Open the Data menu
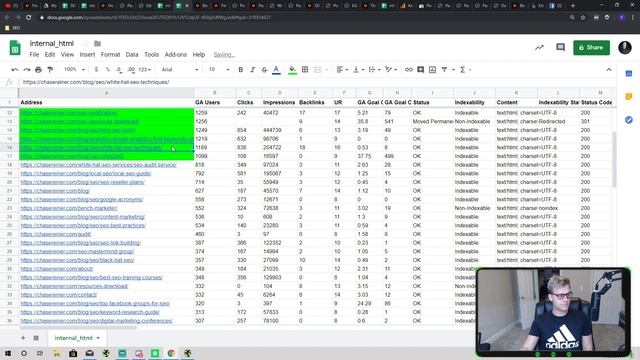Screen dimensions: 640x360 coord(132,55)
